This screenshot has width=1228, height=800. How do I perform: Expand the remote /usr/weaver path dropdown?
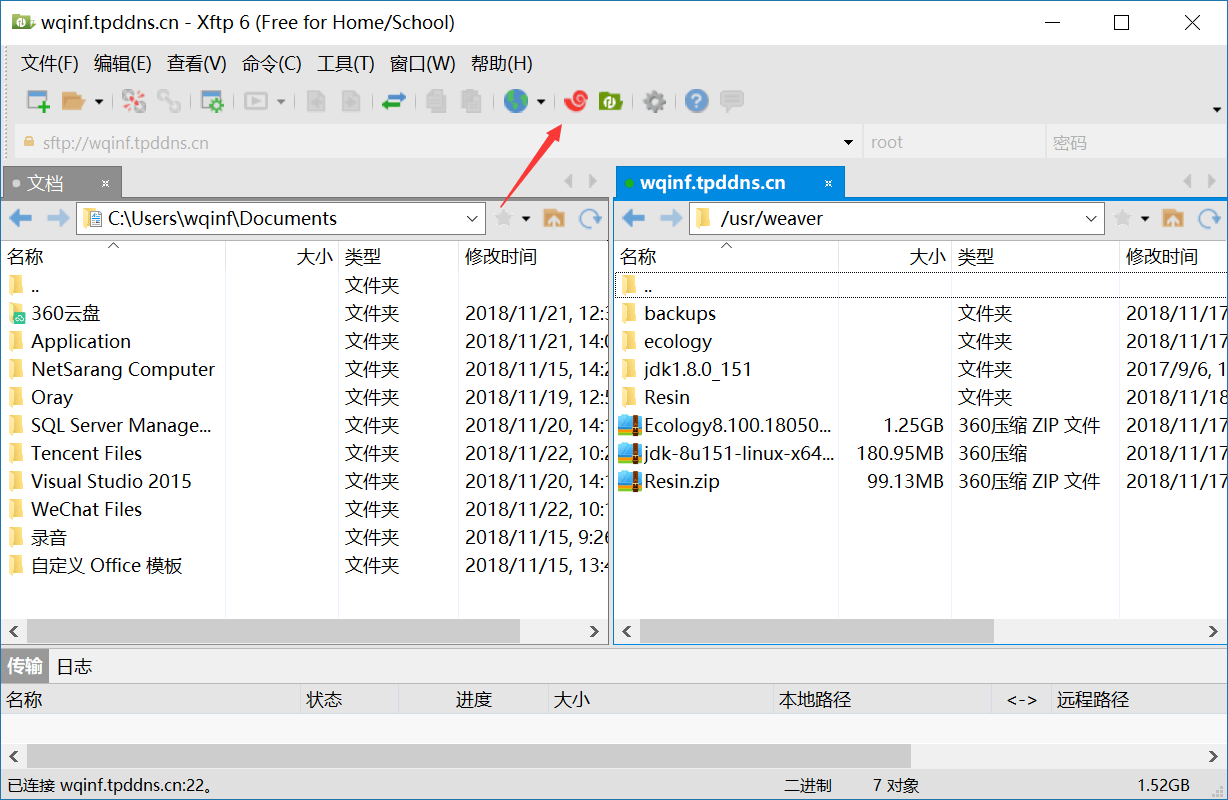1091,218
